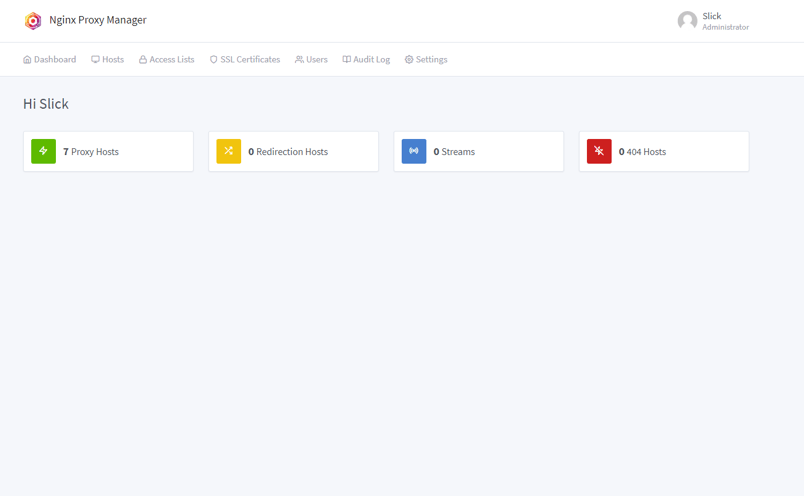Viewport: 804px width, 496px height.
Task: Click the red 404 Hosts icon
Action: (x=599, y=151)
